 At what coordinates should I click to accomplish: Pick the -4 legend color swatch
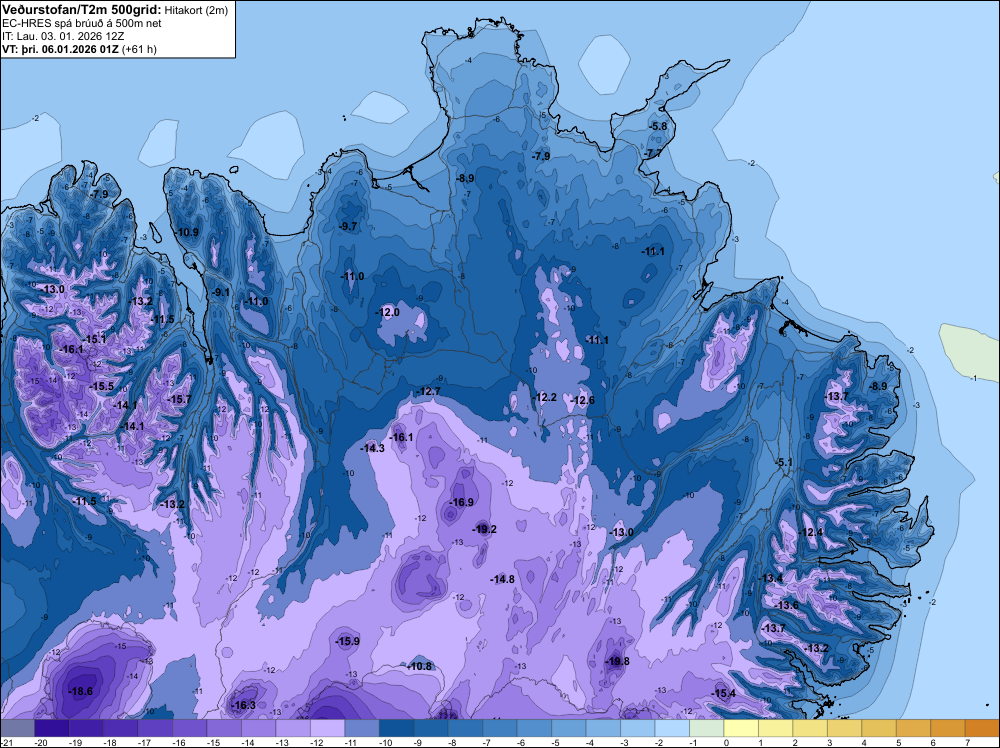603,728
